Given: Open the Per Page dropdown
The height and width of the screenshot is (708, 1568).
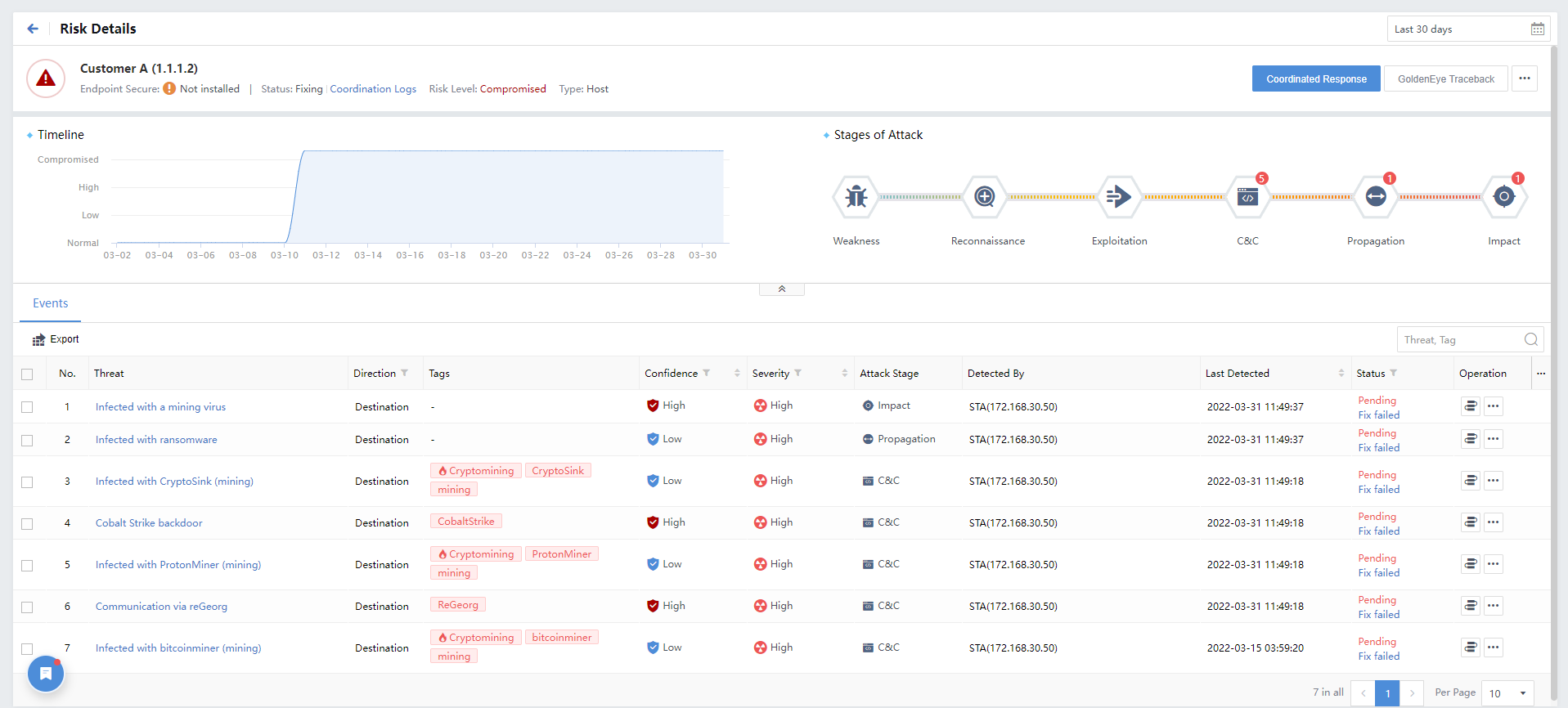Looking at the screenshot, I should coord(1507,693).
